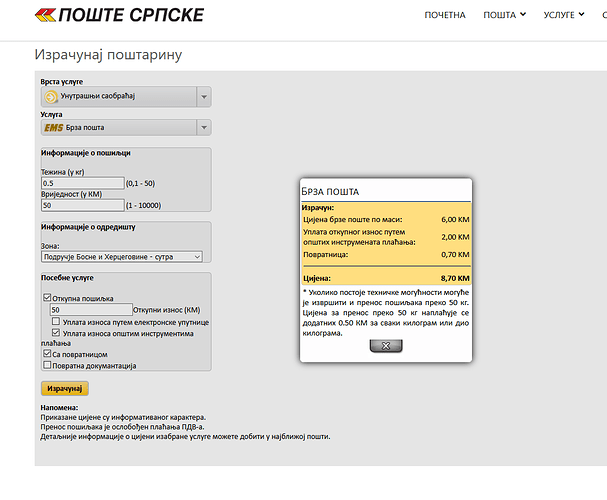Expand the Услуга dropdown arrow
607x500 pixels.
pos(204,128)
